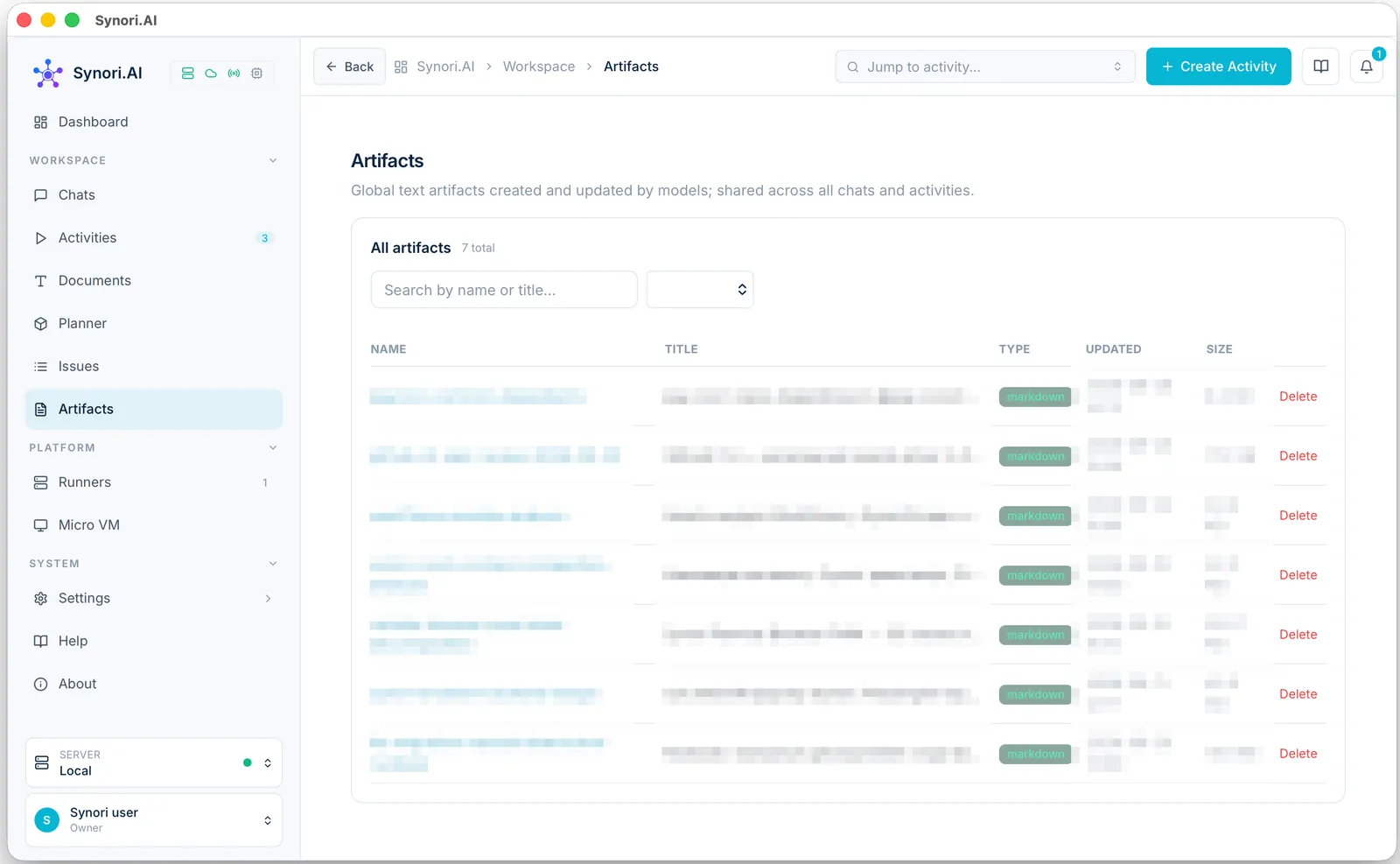1400x864 pixels.
Task: Click the gray CPU chip status icon
Action: coord(257,74)
